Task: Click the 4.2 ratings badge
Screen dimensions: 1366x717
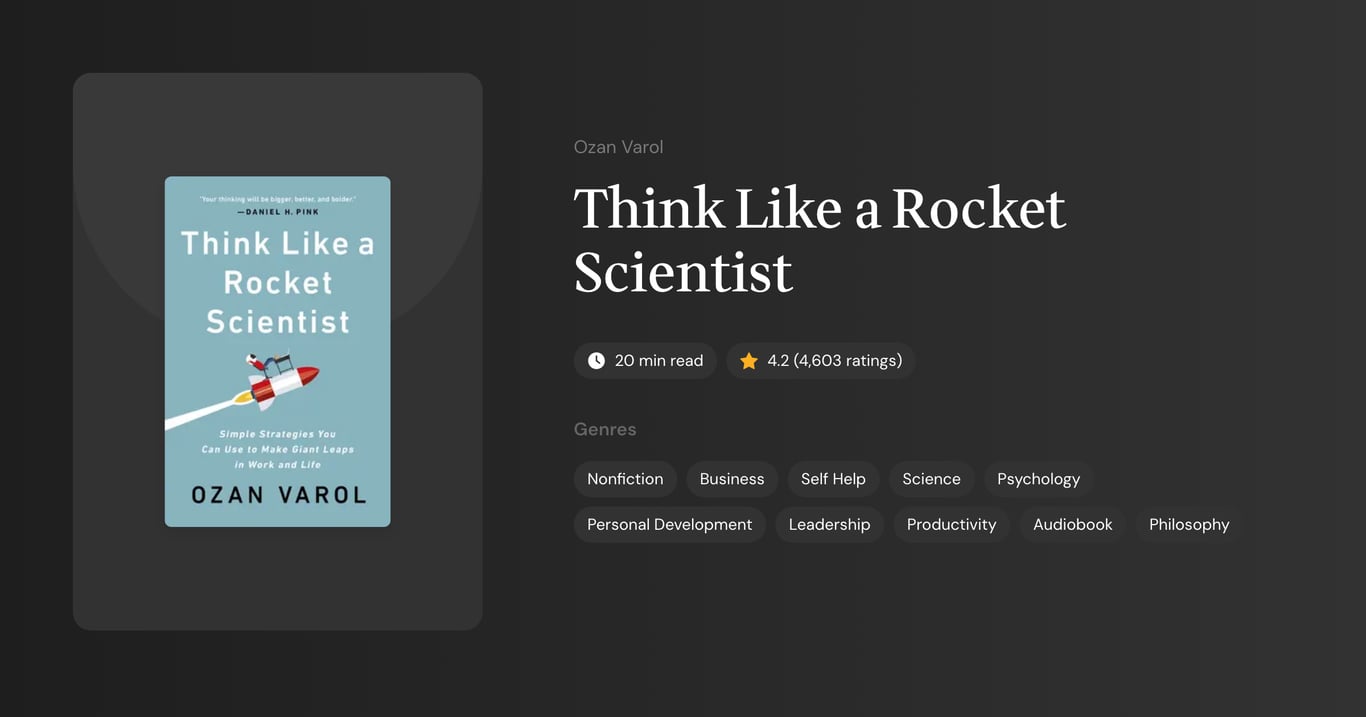Action: click(x=820, y=360)
